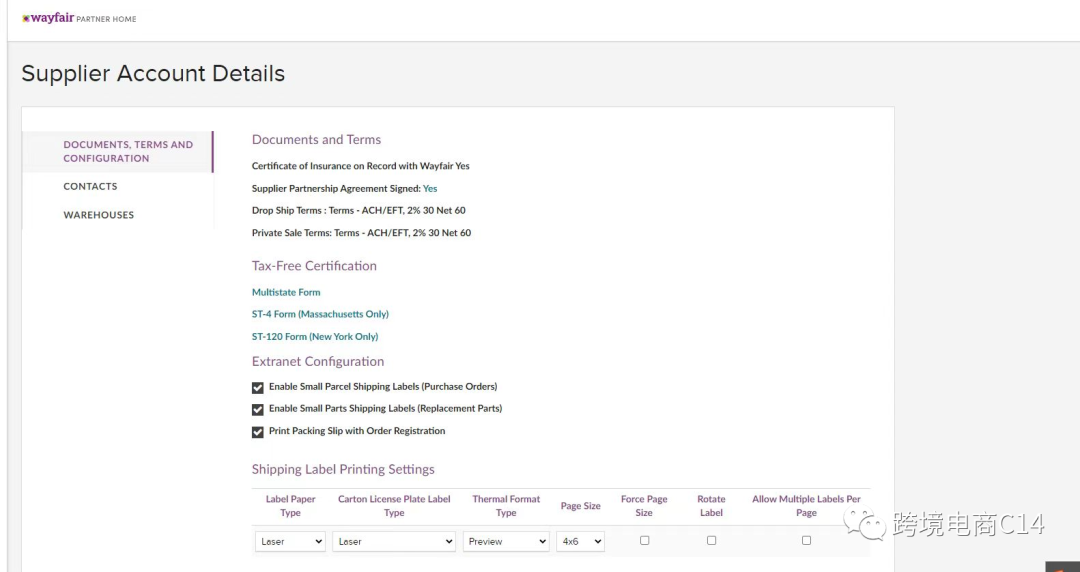The height and width of the screenshot is (572, 1080).
Task: Click the Supplier Account Details heading
Action: (x=153, y=74)
